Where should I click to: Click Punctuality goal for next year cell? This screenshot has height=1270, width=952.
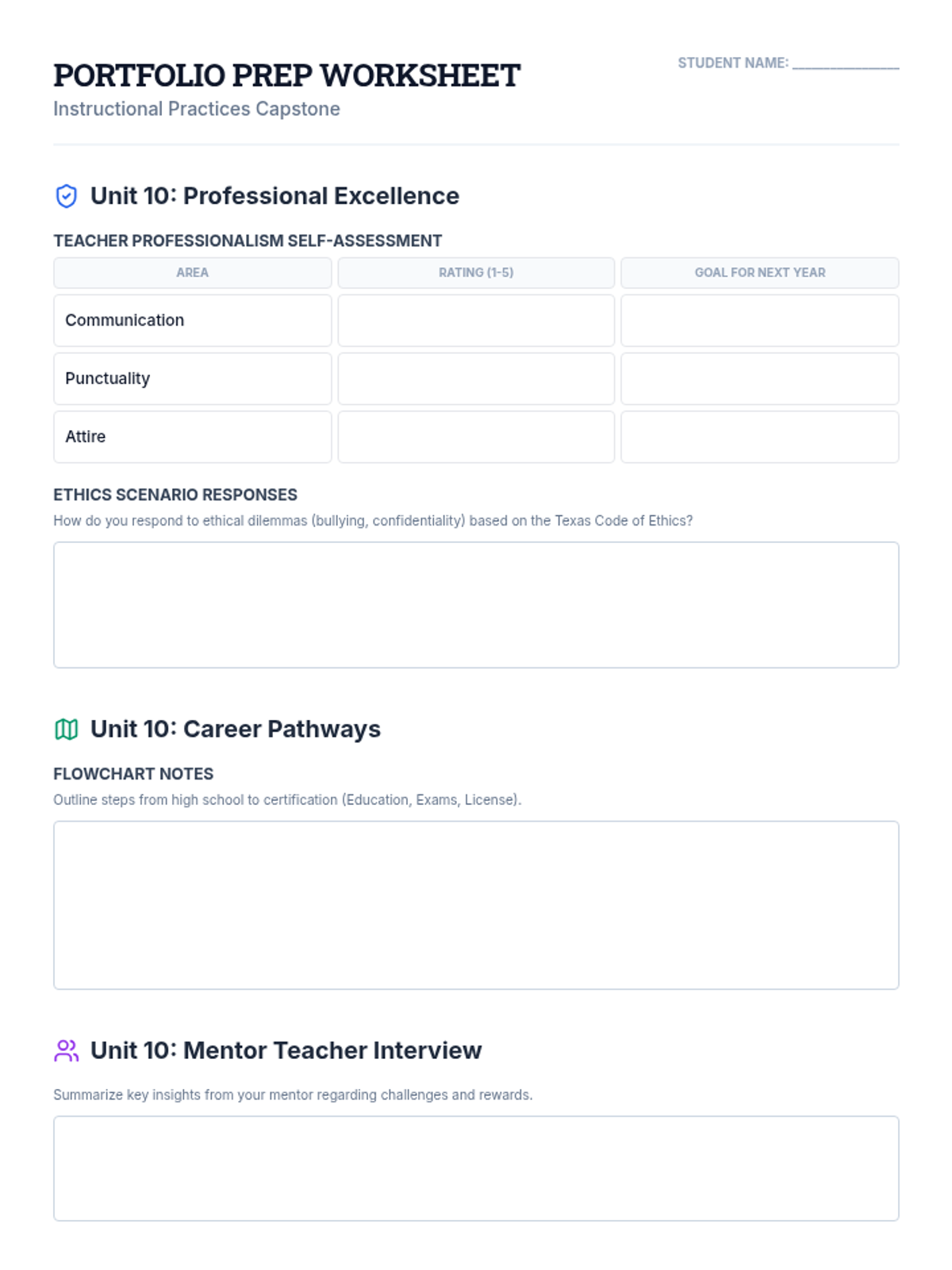(x=759, y=379)
